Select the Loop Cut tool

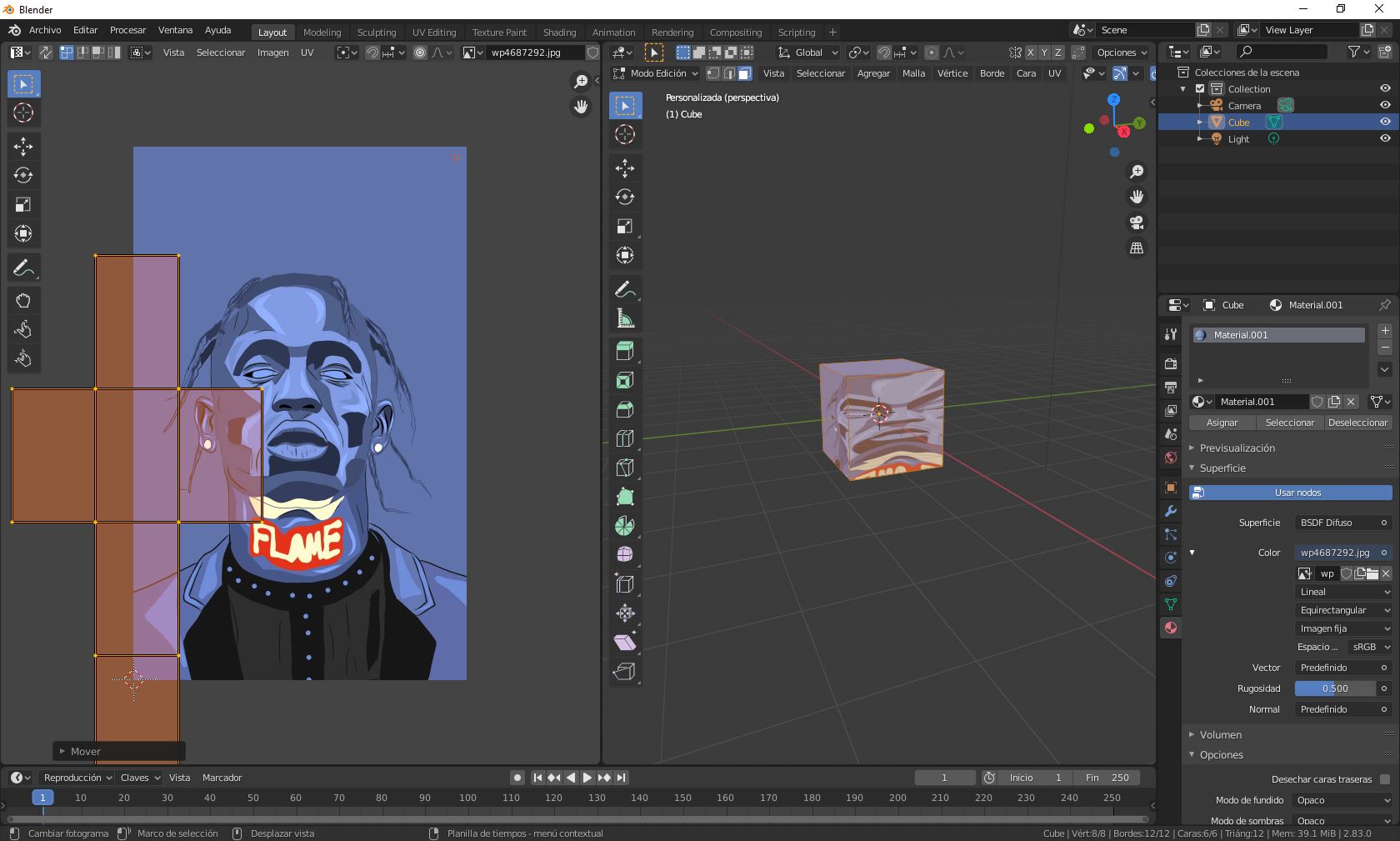[x=625, y=438]
